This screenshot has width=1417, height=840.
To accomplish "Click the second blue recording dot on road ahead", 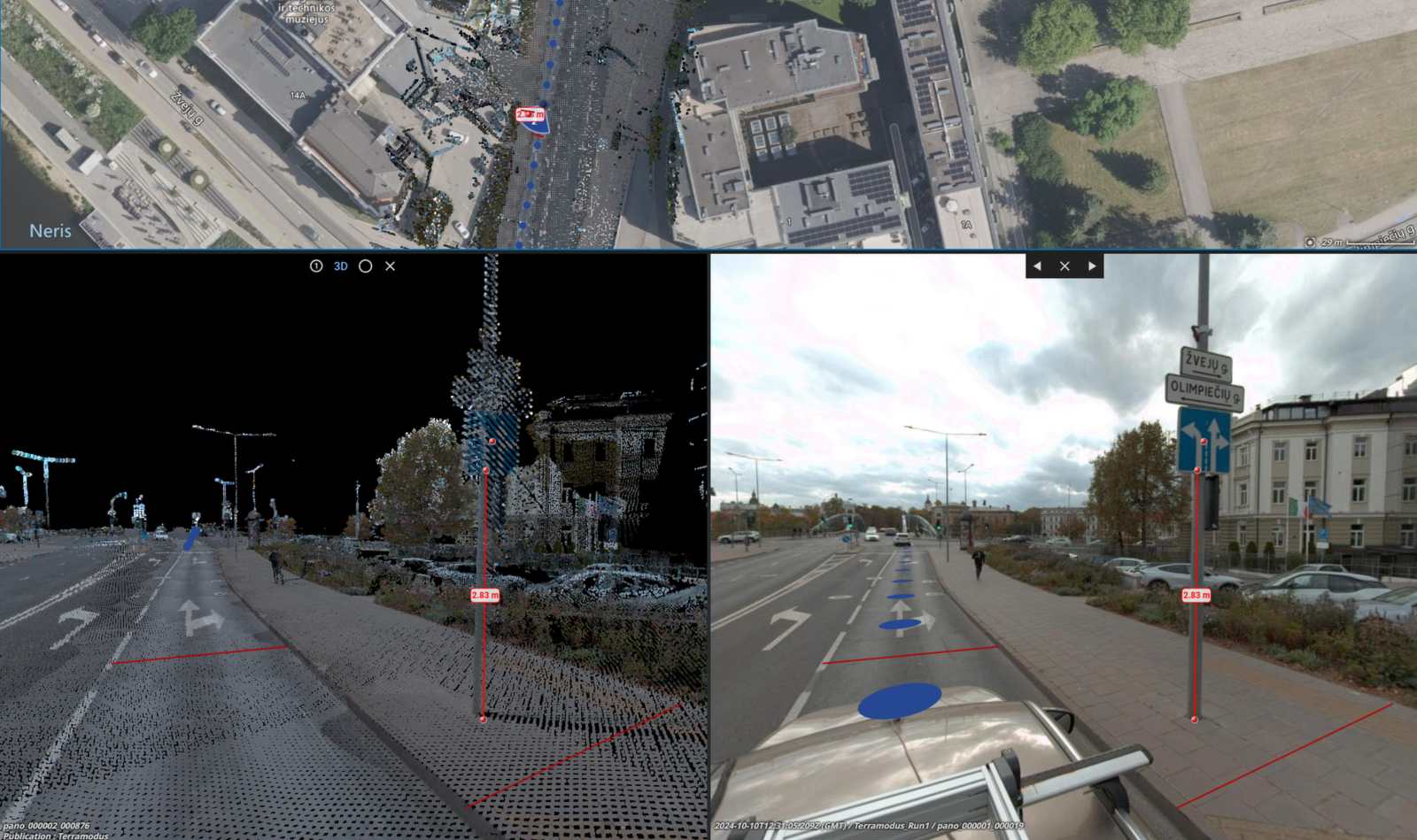I will click(x=900, y=624).
